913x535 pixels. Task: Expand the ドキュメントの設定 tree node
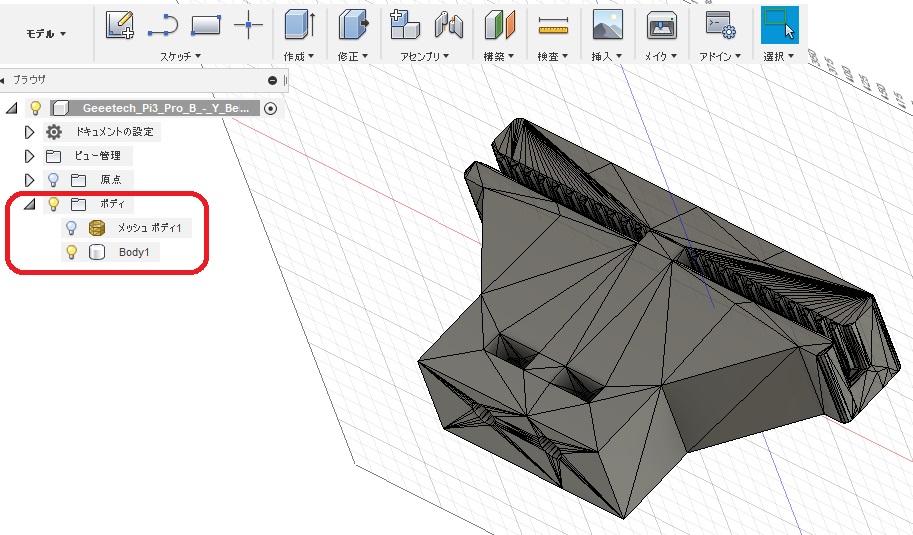(29, 132)
